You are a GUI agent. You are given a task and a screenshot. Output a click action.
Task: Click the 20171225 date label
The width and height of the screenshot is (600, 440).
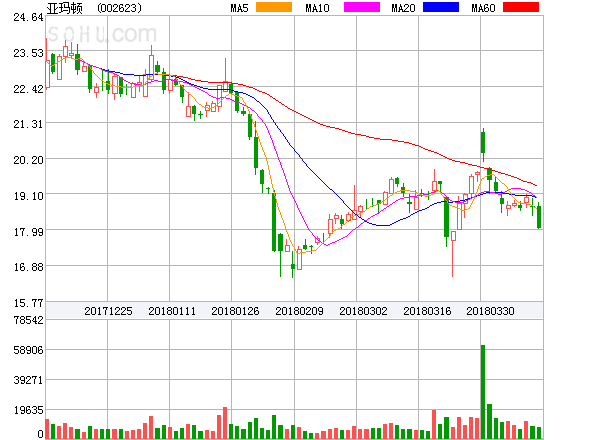108,311
